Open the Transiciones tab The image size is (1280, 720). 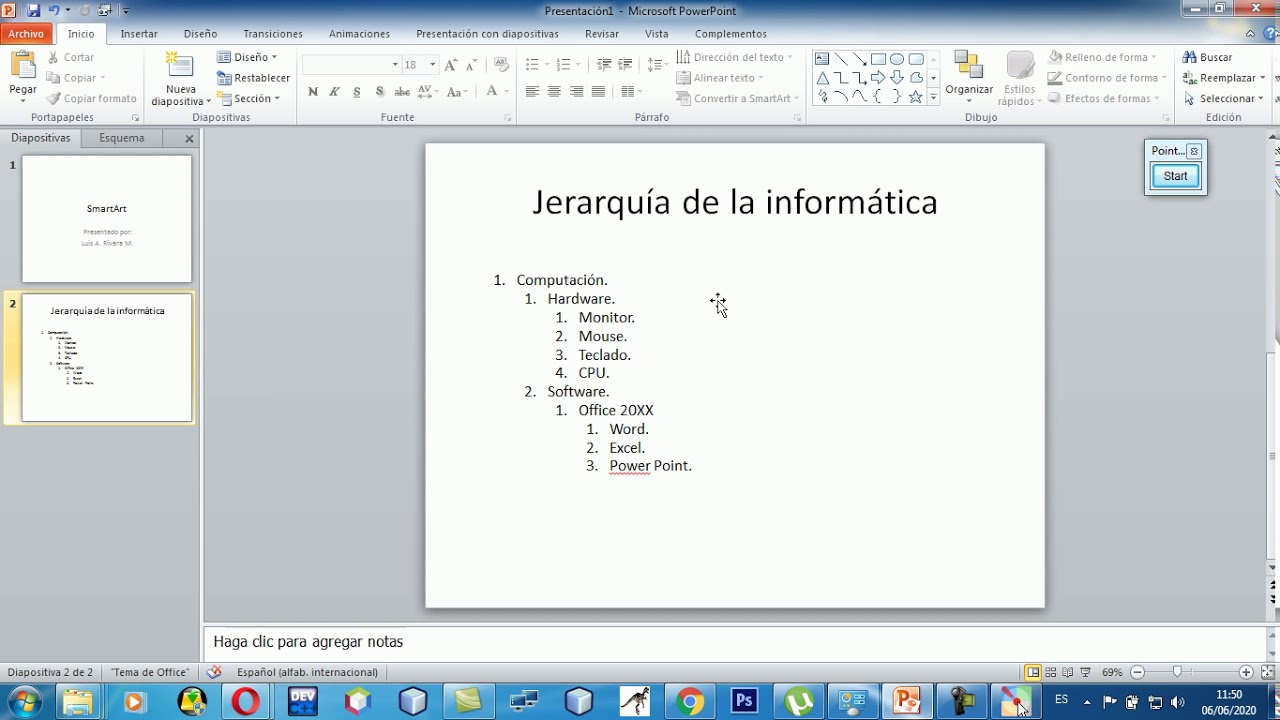(273, 34)
